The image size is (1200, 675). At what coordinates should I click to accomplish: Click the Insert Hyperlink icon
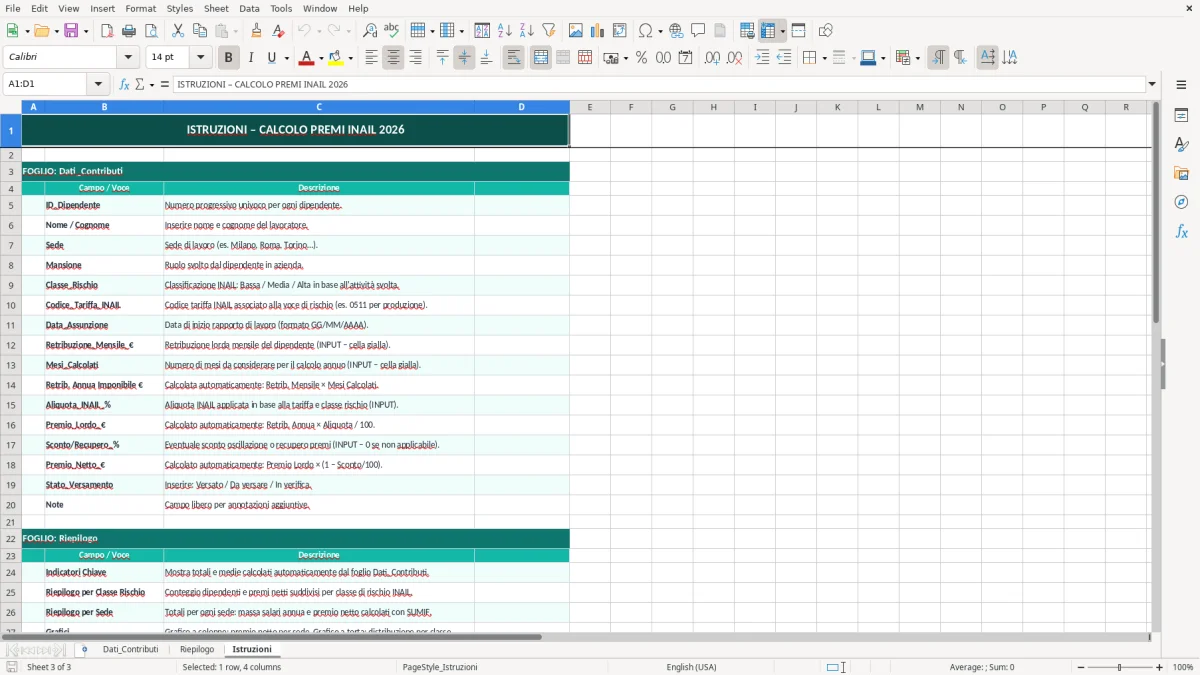(676, 31)
